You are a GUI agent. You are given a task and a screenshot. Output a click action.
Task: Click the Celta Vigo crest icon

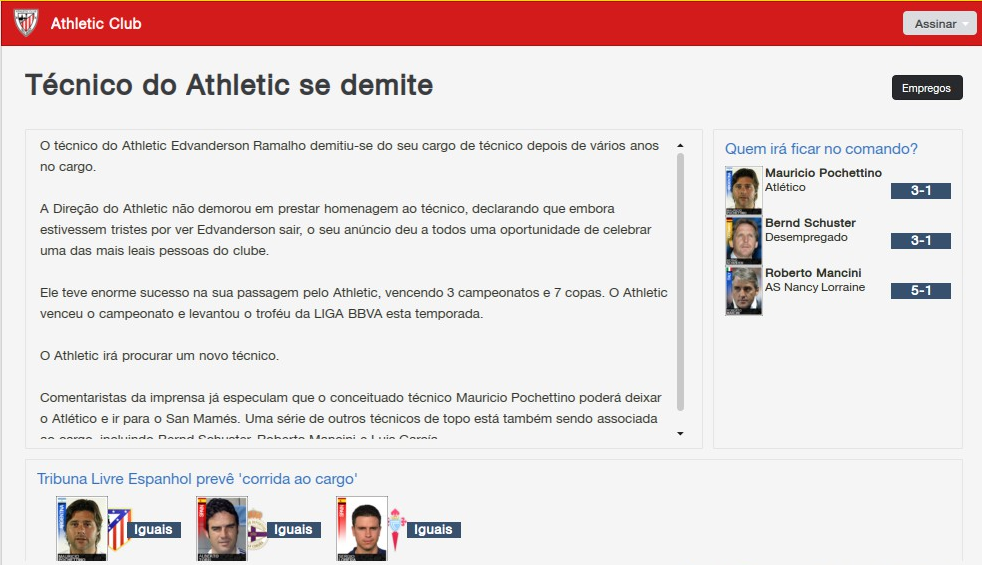click(x=398, y=530)
